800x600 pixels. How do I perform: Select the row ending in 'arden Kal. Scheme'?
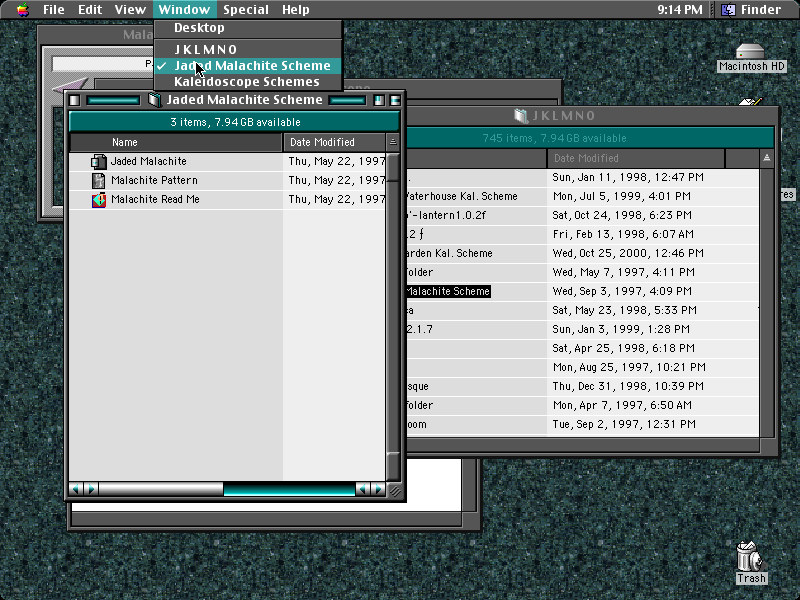(449, 254)
